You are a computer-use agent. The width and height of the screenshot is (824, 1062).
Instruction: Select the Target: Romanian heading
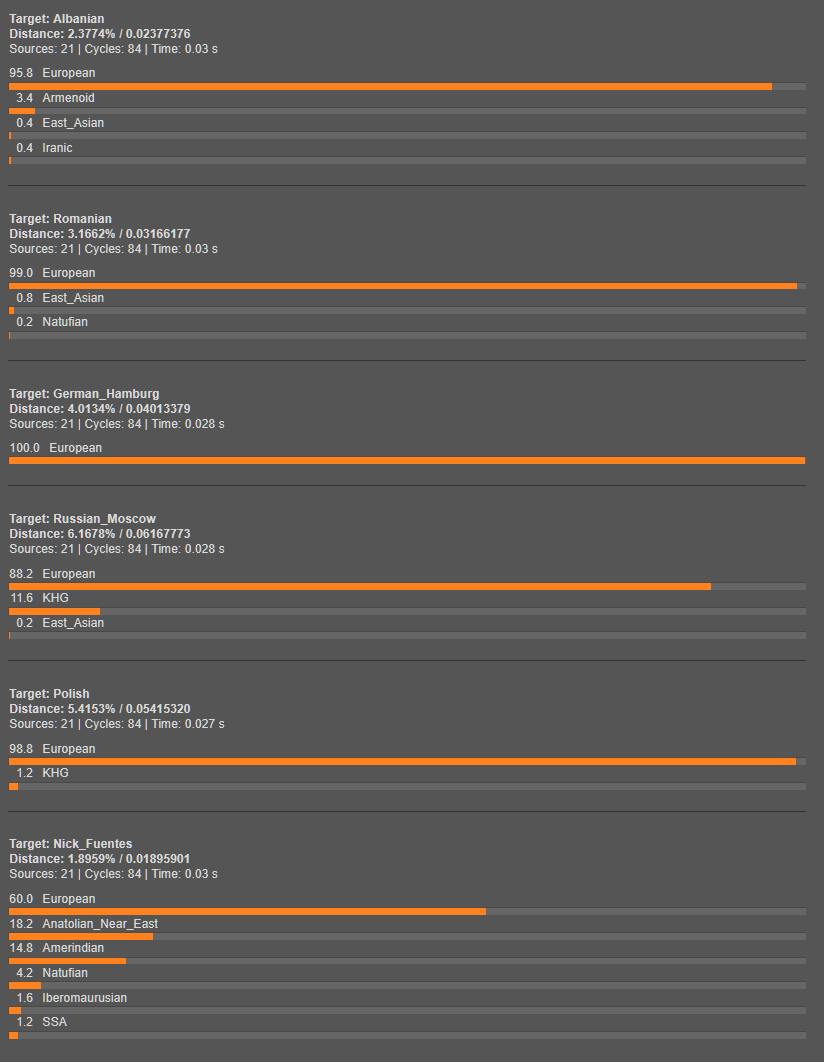click(x=60, y=219)
